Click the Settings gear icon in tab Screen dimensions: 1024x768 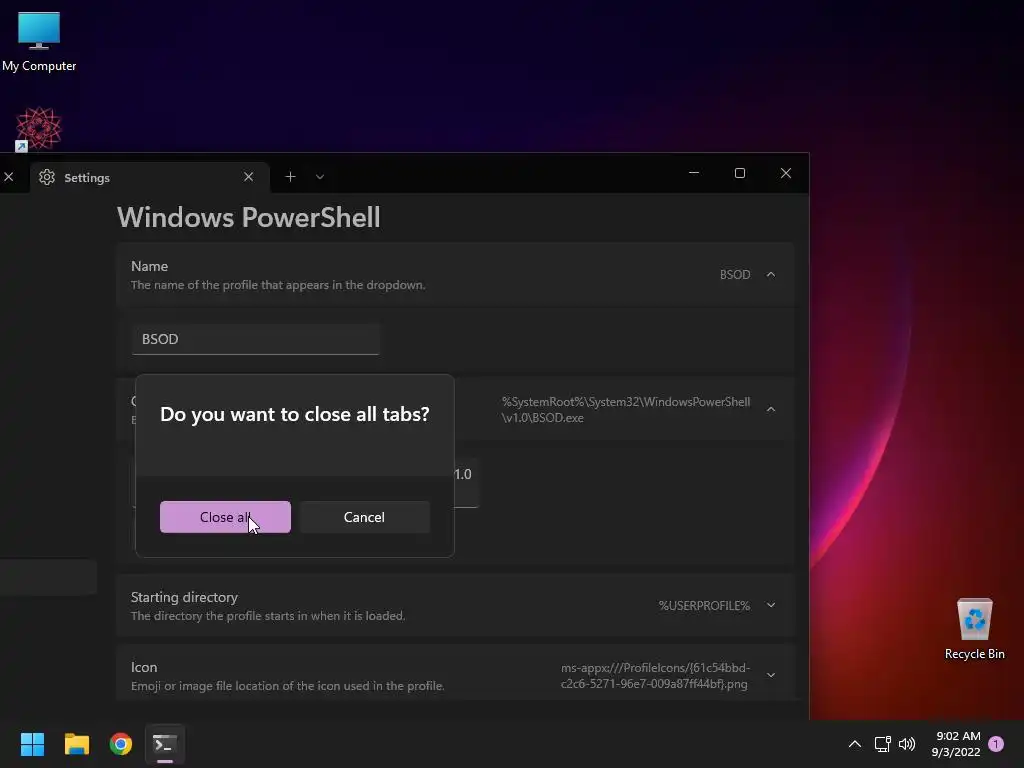click(x=47, y=177)
